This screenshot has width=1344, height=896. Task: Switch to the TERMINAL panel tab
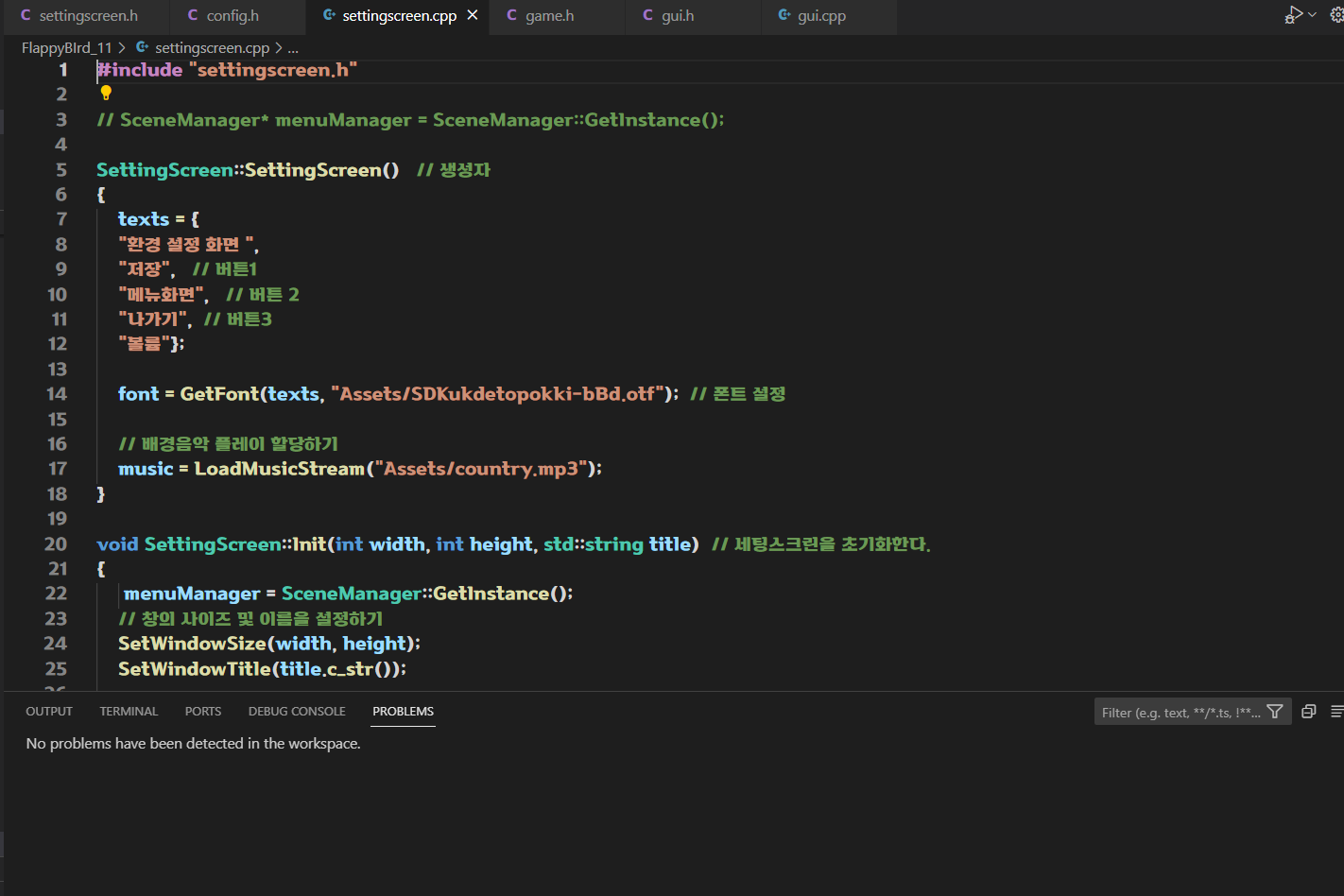(x=129, y=711)
